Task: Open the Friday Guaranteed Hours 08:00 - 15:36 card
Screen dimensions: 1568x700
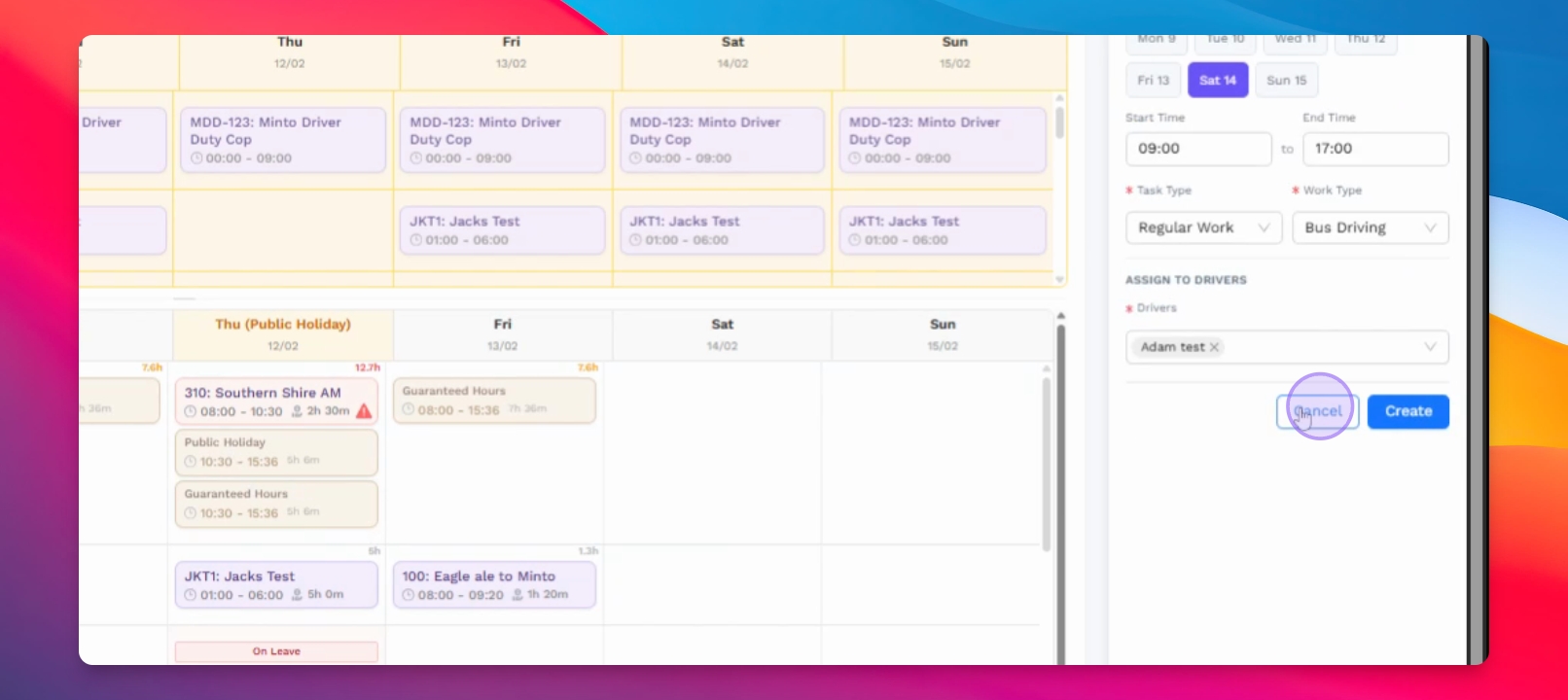Action: click(x=494, y=401)
